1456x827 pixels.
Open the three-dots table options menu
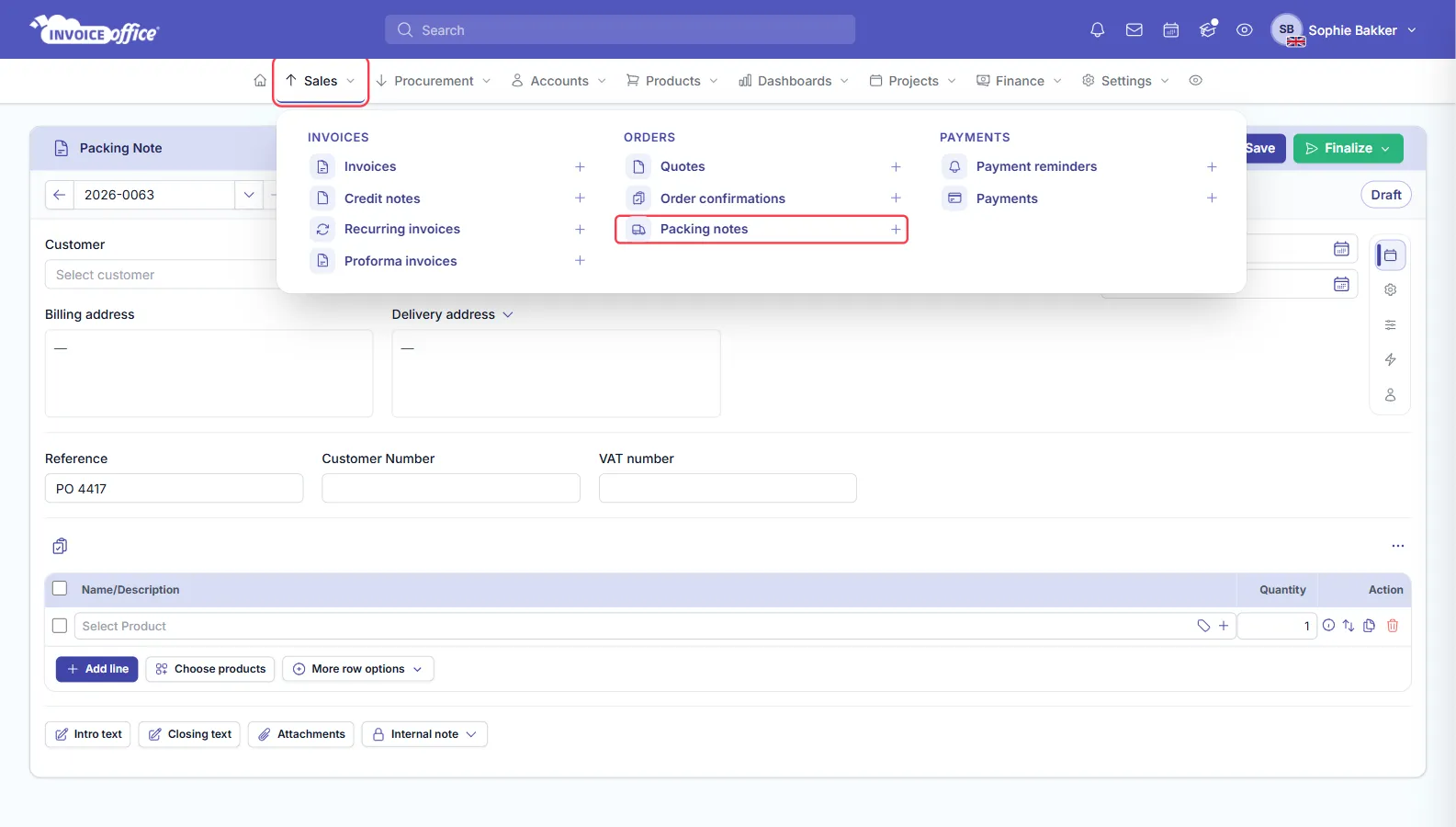point(1397,546)
